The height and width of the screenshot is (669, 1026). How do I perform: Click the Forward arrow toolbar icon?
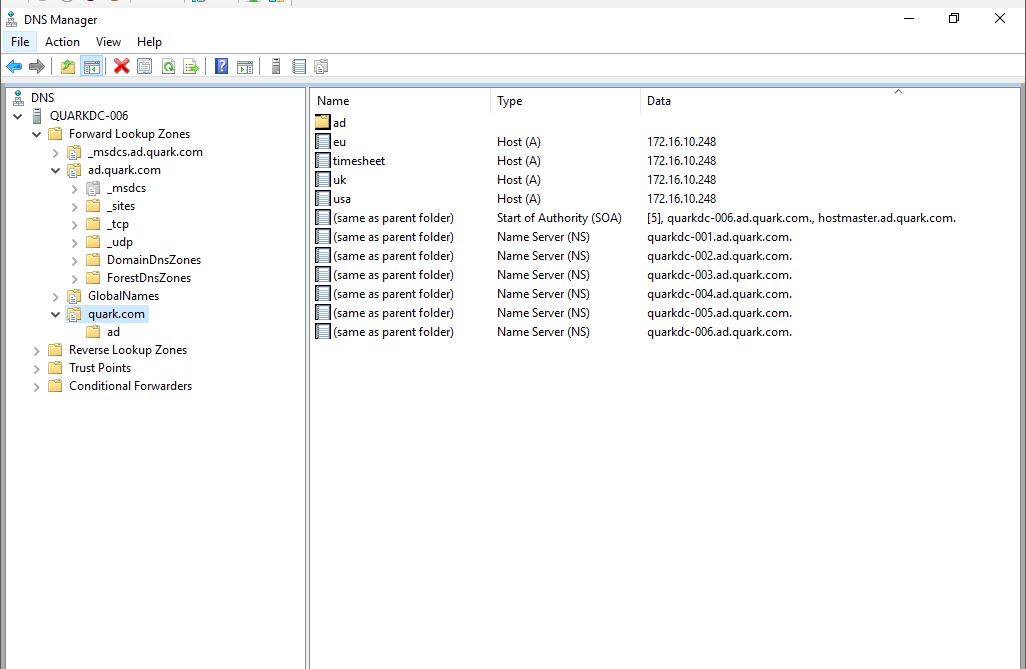point(37,66)
